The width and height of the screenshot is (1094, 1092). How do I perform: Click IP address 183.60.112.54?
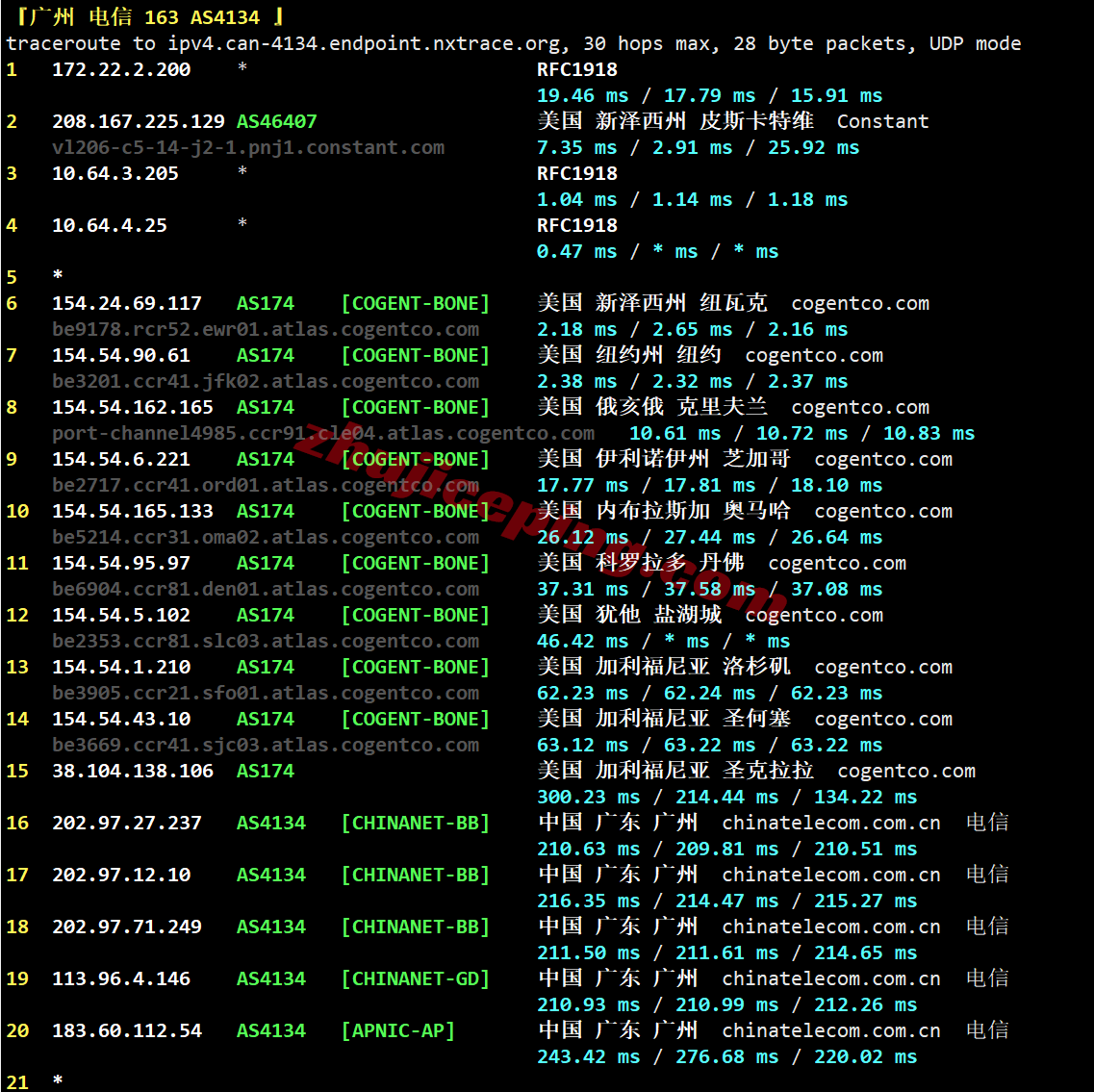(x=126, y=1031)
